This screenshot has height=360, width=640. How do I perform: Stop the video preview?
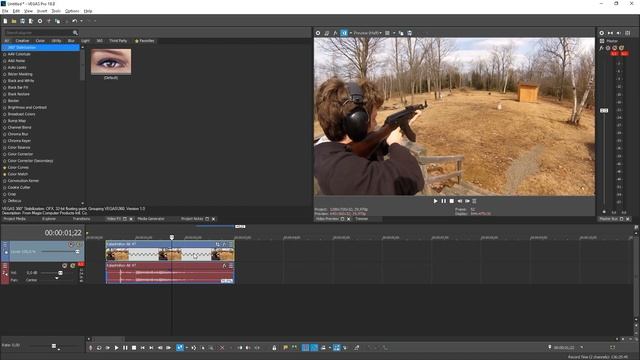[452, 201]
